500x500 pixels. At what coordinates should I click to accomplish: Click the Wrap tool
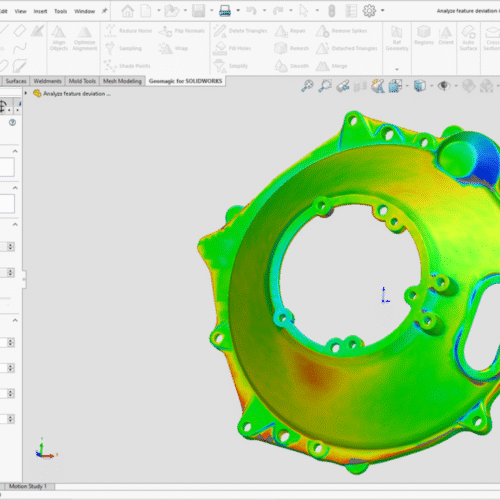[x=173, y=48]
